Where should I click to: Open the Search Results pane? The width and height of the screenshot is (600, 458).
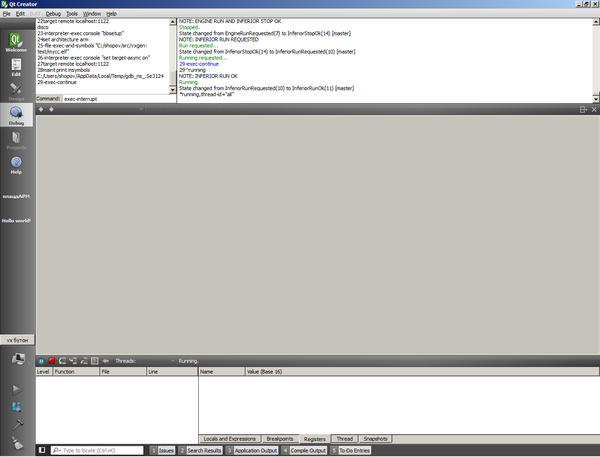(x=200, y=450)
